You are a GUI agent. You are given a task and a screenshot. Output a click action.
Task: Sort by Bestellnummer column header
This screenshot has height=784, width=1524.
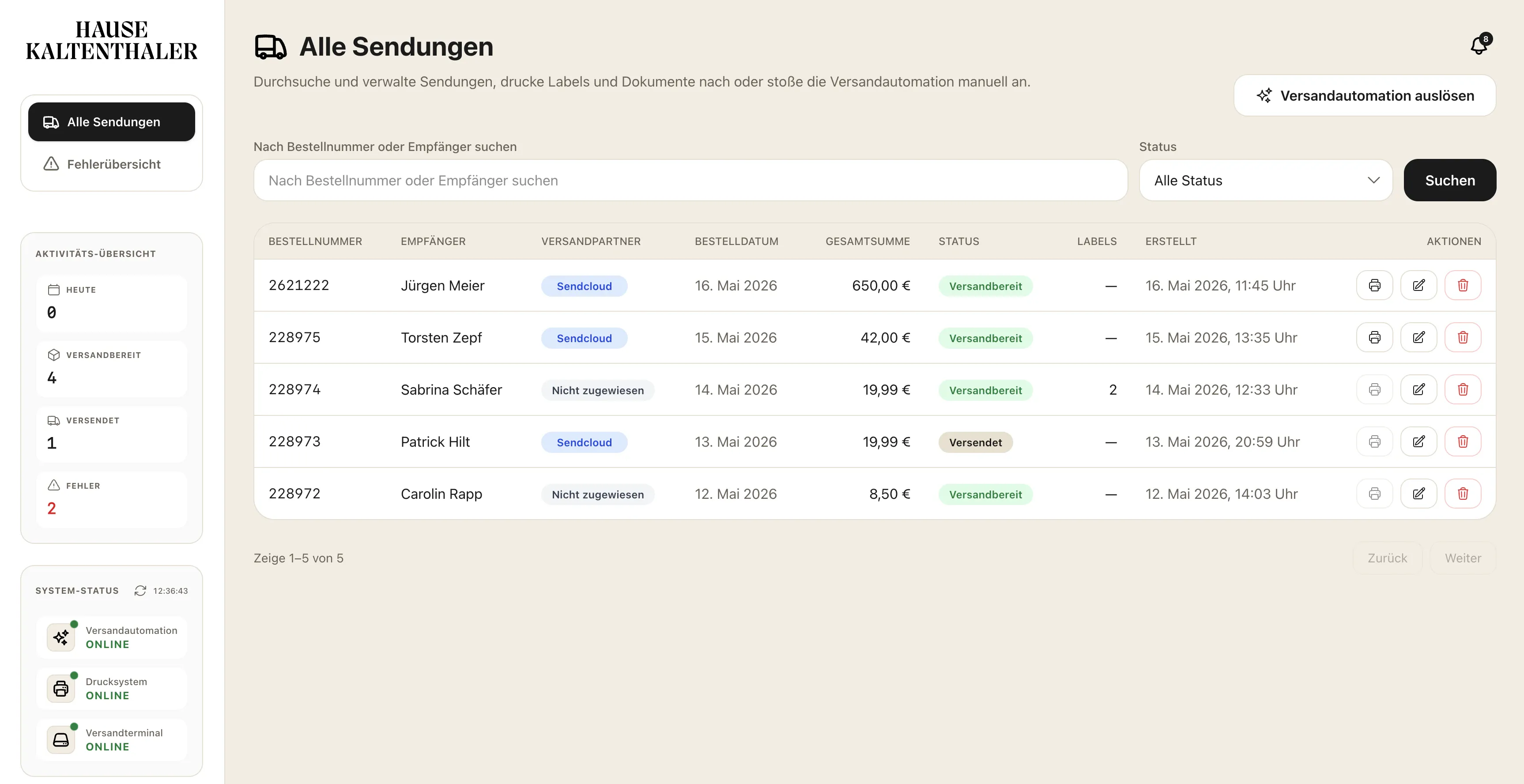(315, 241)
